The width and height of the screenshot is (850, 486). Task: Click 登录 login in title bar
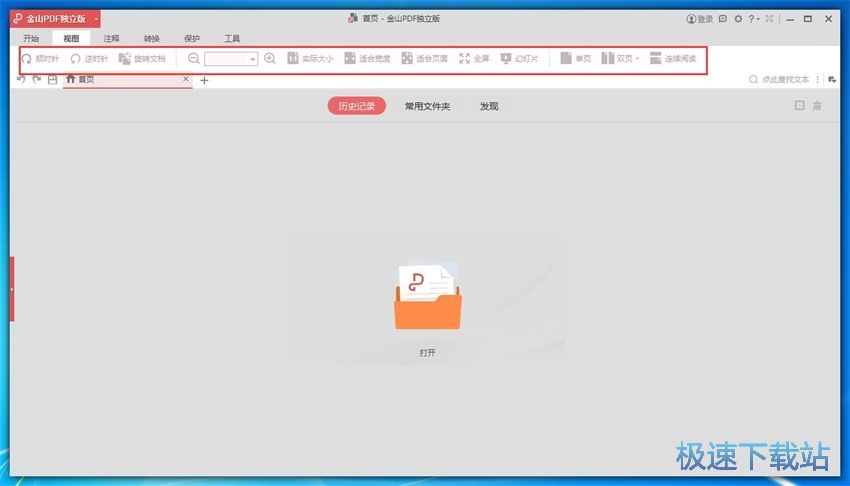(699, 19)
